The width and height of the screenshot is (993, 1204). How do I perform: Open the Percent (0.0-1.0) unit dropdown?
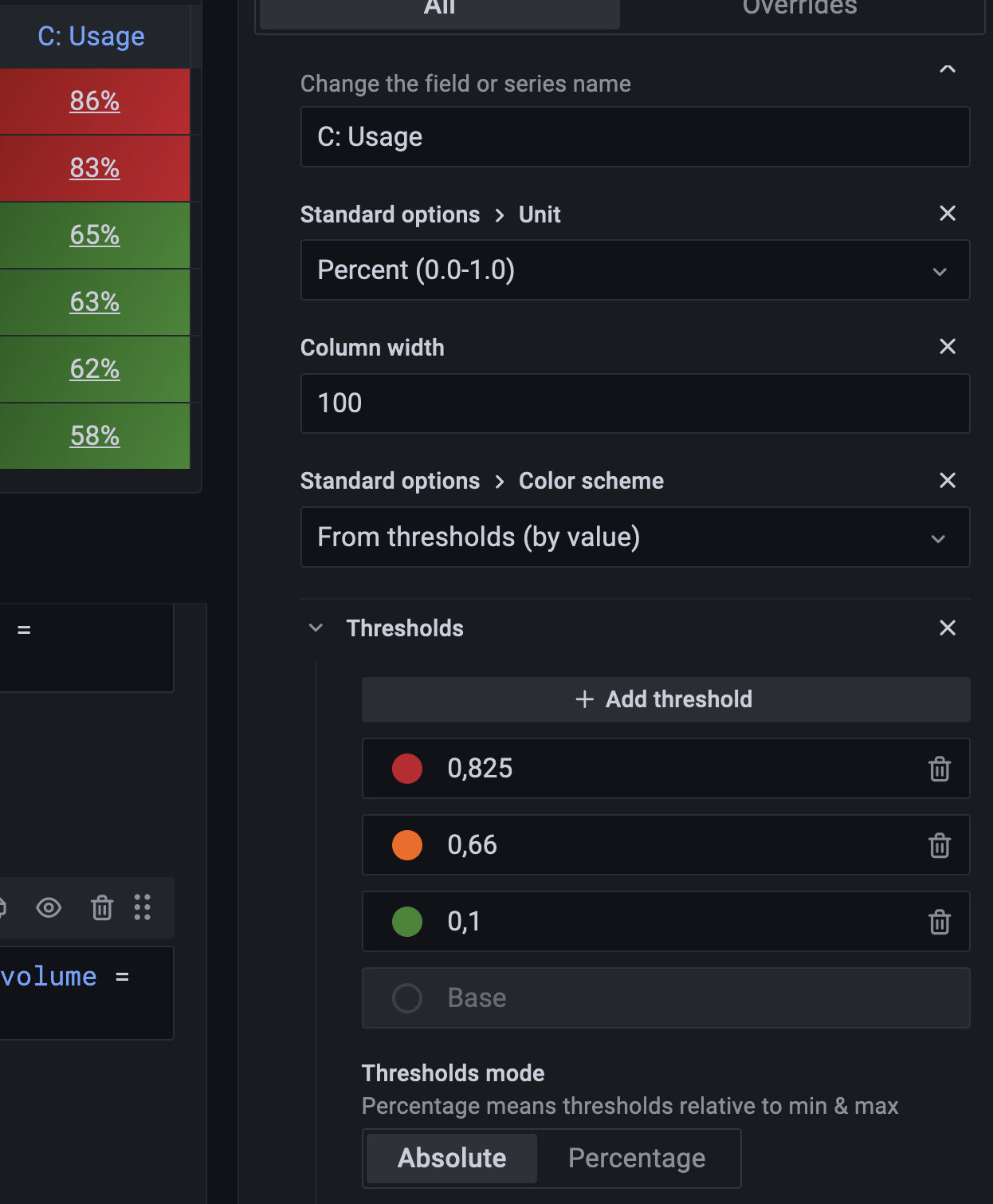[x=634, y=270]
